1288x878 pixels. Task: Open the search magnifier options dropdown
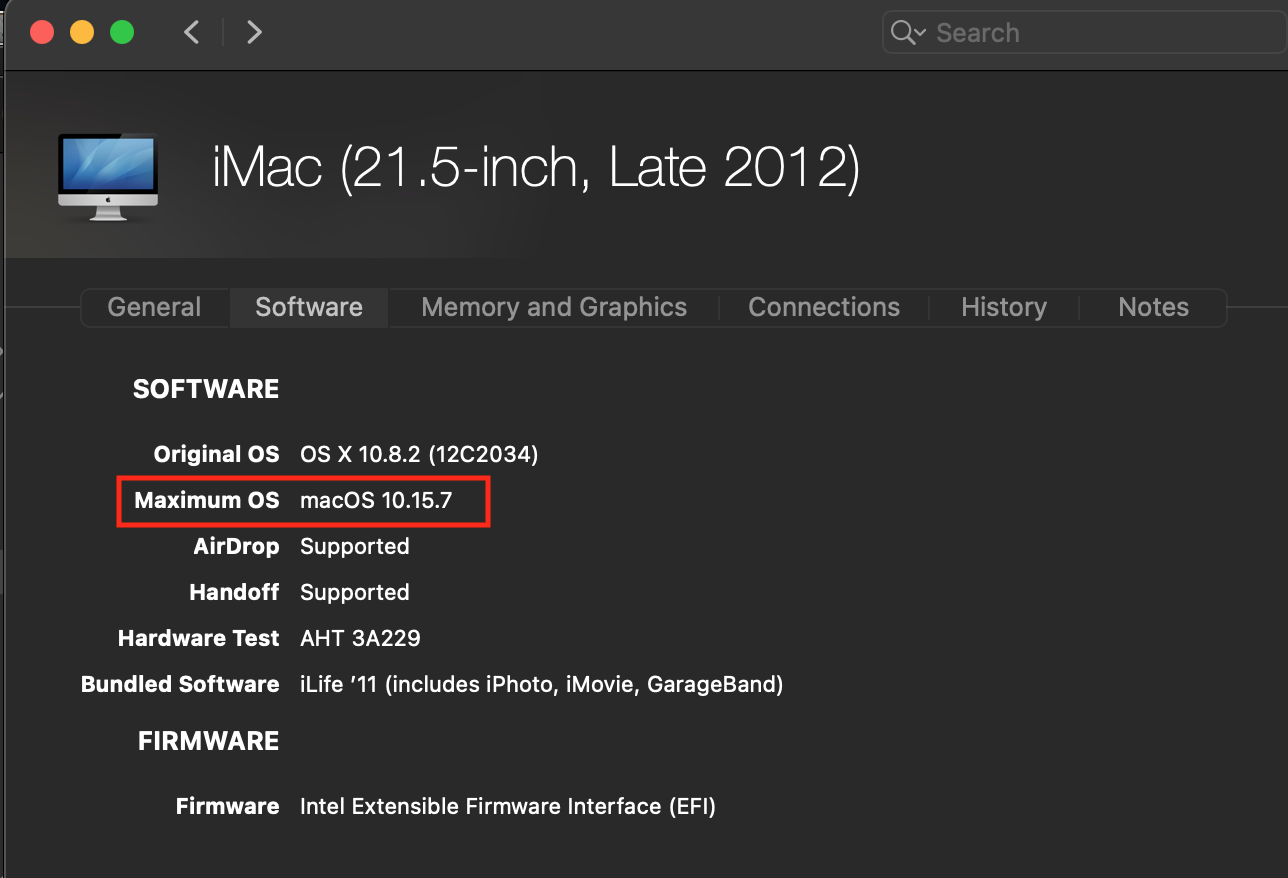tap(908, 33)
